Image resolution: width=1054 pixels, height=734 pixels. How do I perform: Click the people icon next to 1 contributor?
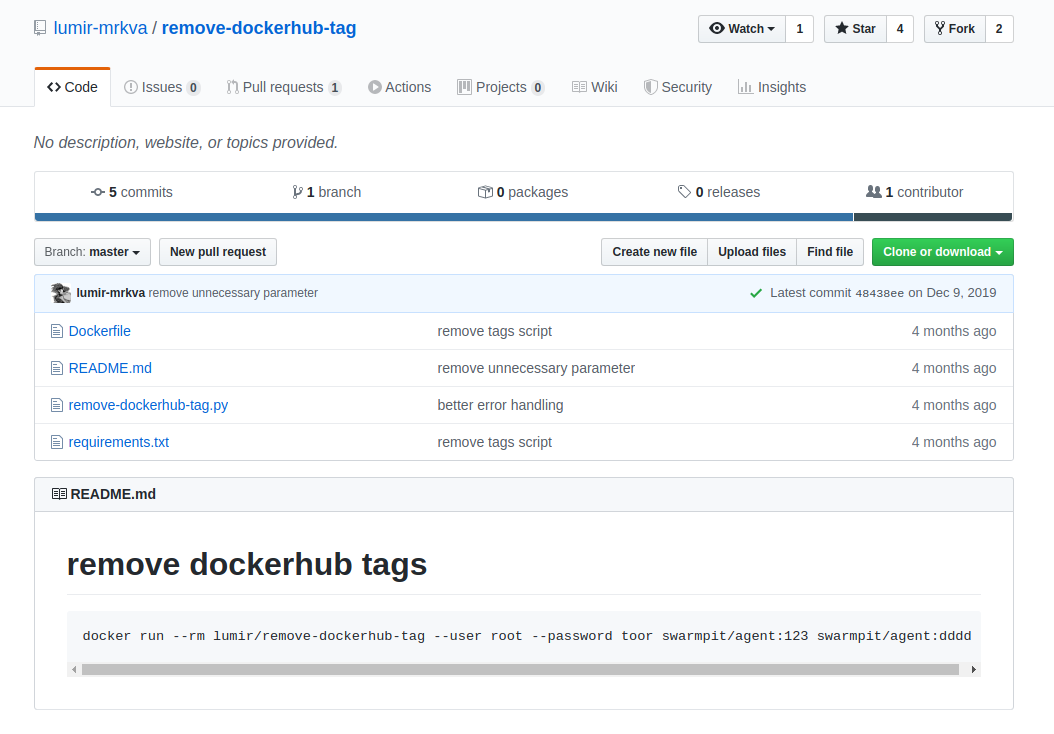(x=873, y=192)
